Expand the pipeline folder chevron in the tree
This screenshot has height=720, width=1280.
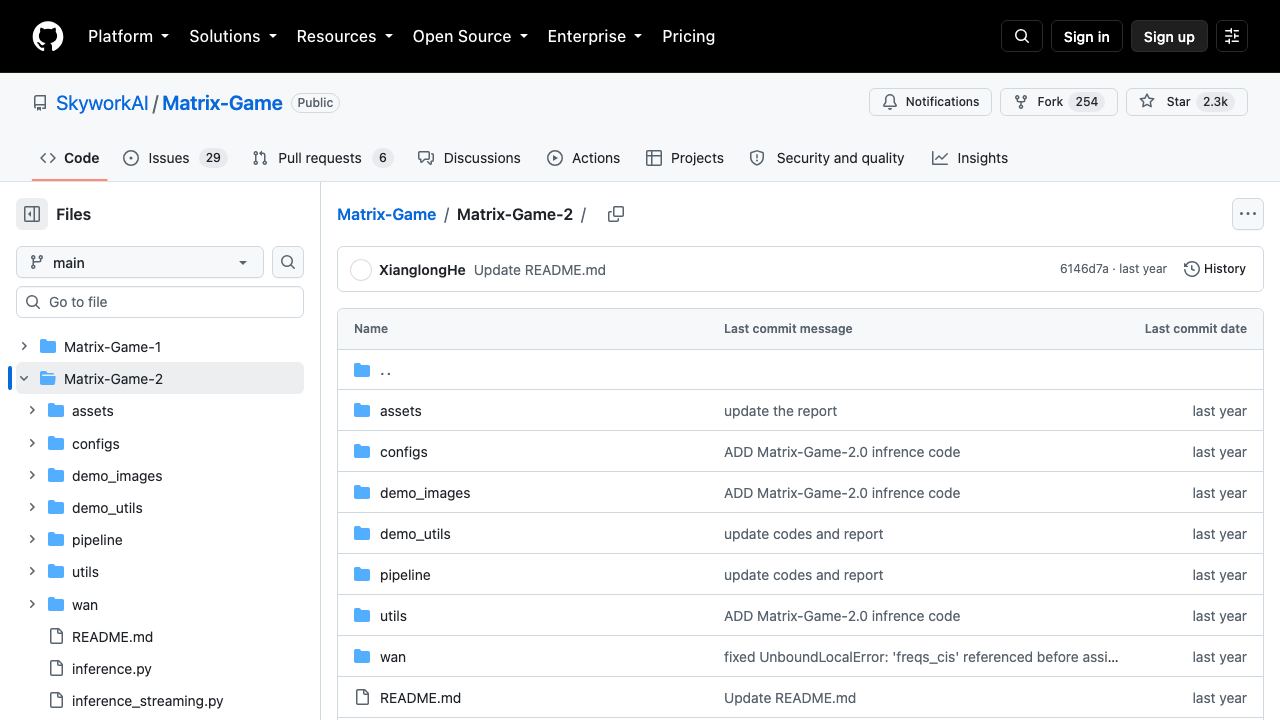[x=32, y=540]
